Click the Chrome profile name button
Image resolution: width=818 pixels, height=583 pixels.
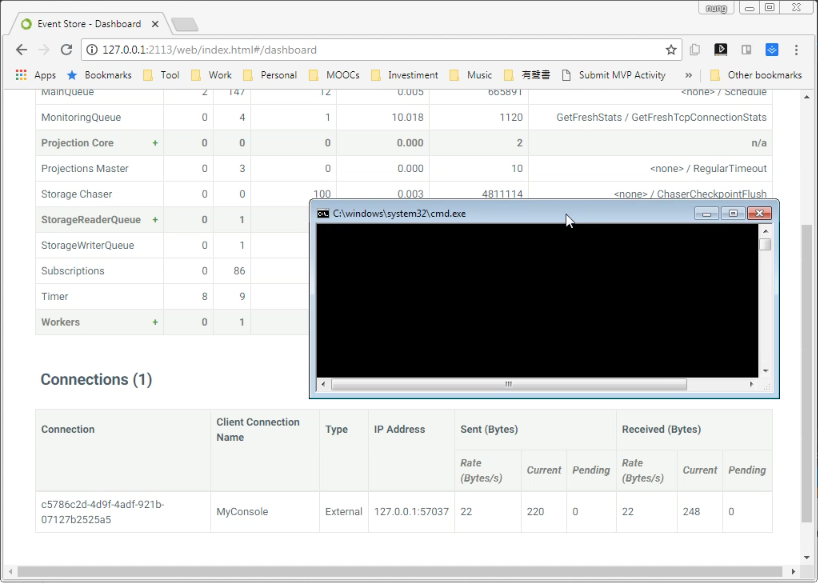tap(716, 8)
